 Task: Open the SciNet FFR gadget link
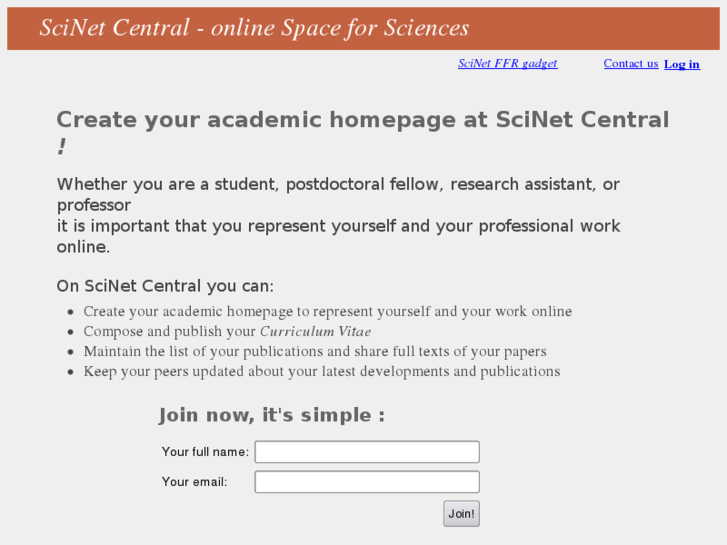507,64
